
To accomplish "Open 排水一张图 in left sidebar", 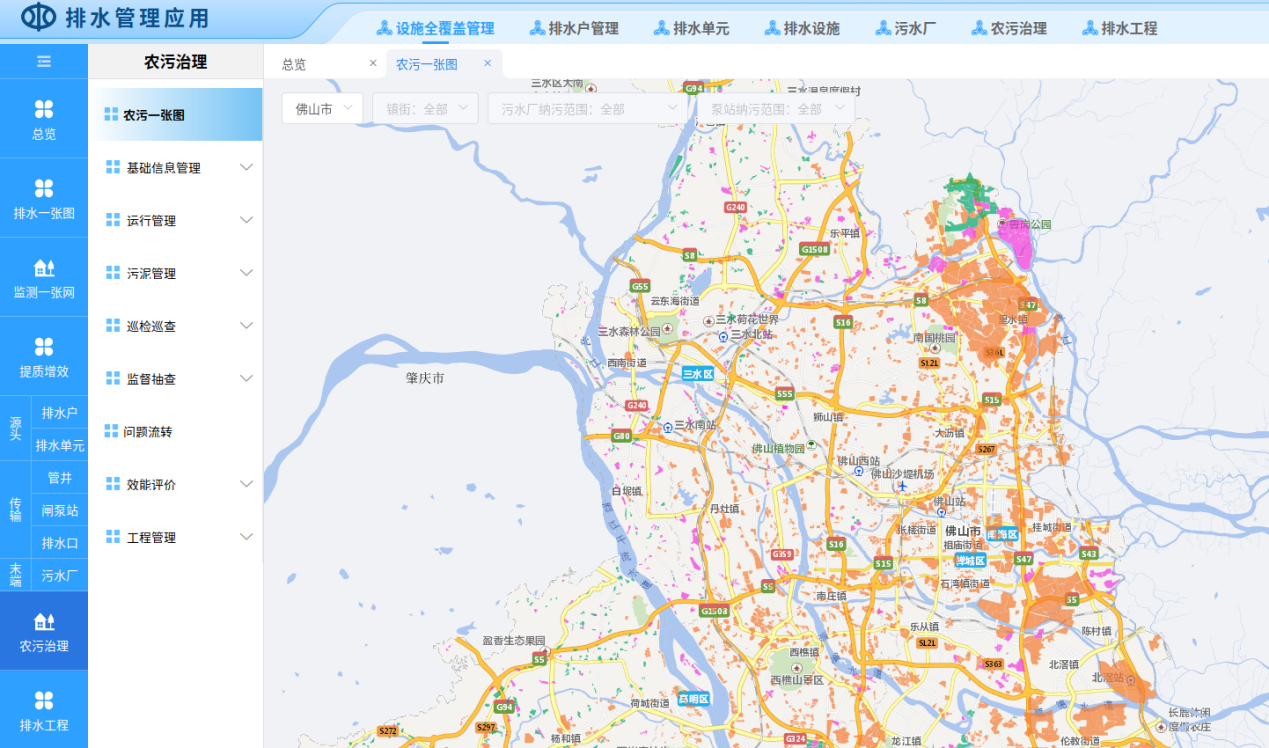I will [44, 199].
